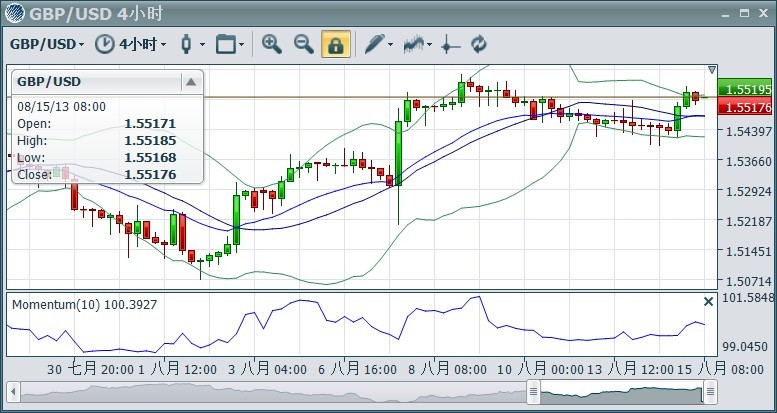Remove the Momentum indicator panel

pos(709,301)
